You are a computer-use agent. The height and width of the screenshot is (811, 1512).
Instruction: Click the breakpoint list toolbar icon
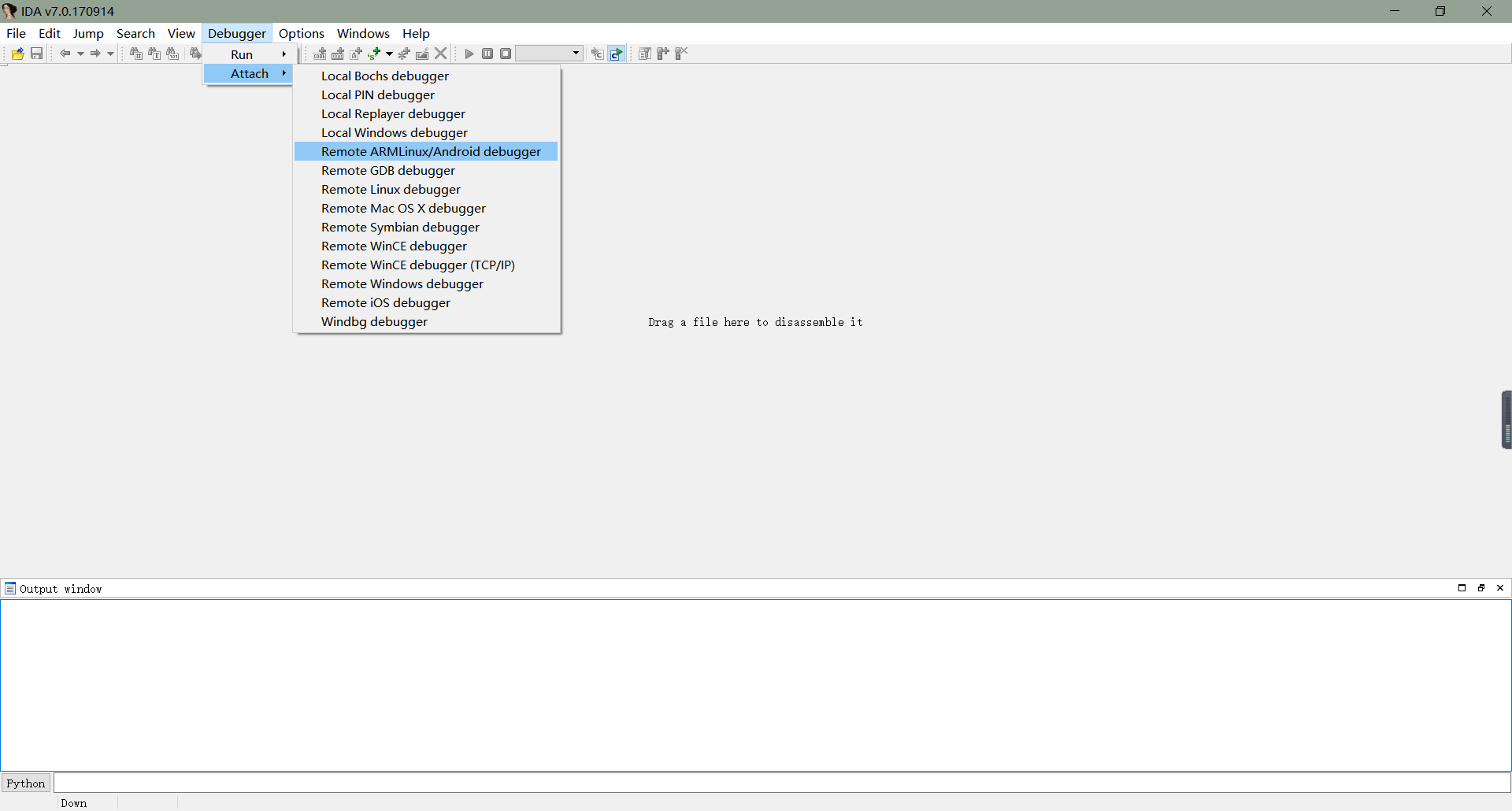tap(645, 54)
